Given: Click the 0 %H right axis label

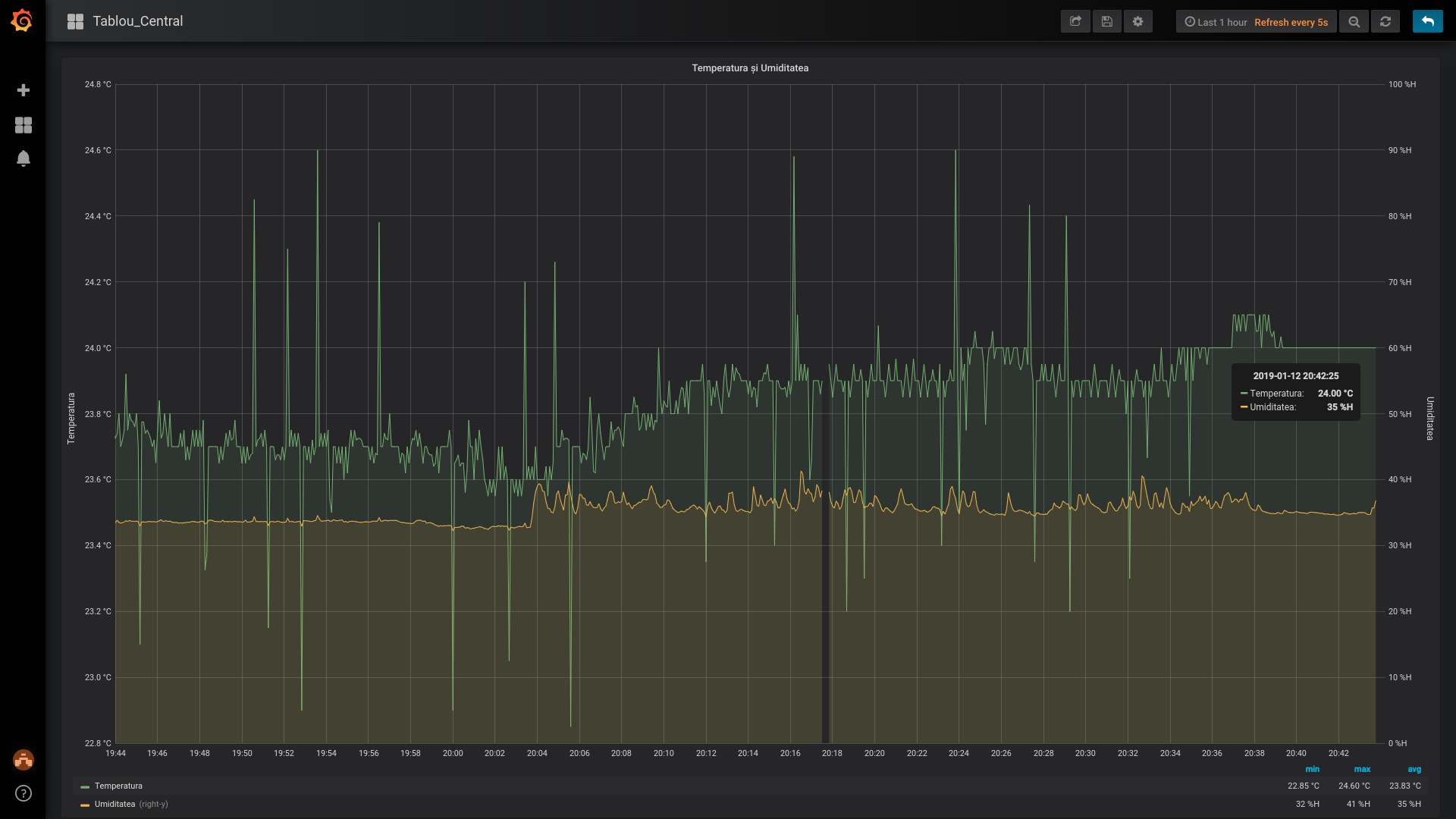Looking at the screenshot, I should coord(1398,743).
